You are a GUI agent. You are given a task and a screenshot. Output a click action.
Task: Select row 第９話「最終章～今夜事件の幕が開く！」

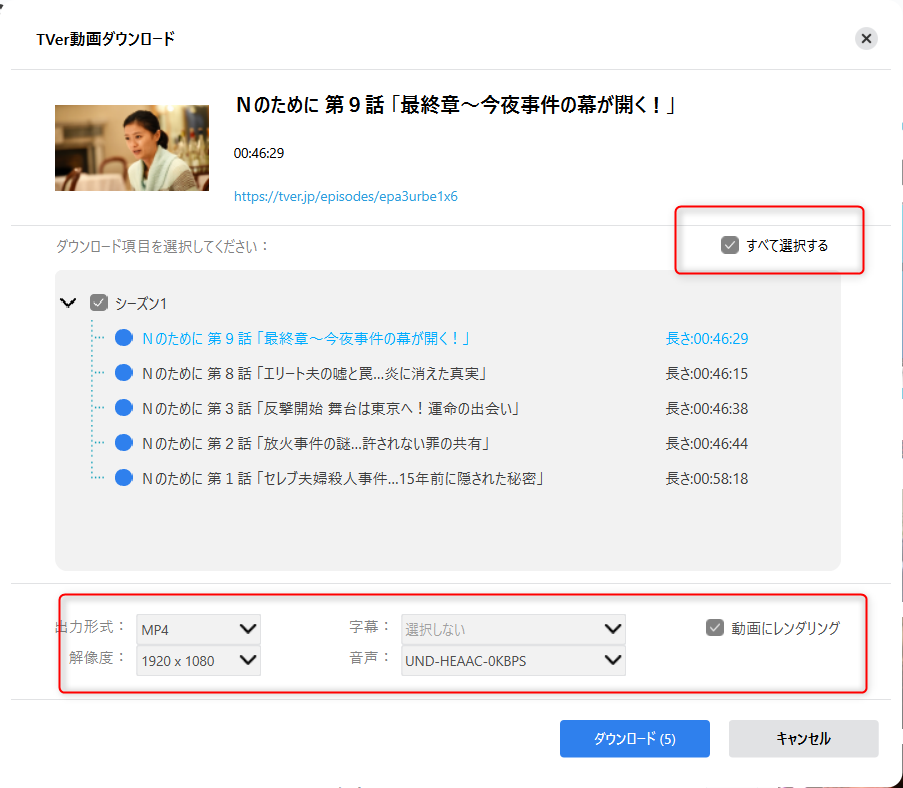[306, 339]
